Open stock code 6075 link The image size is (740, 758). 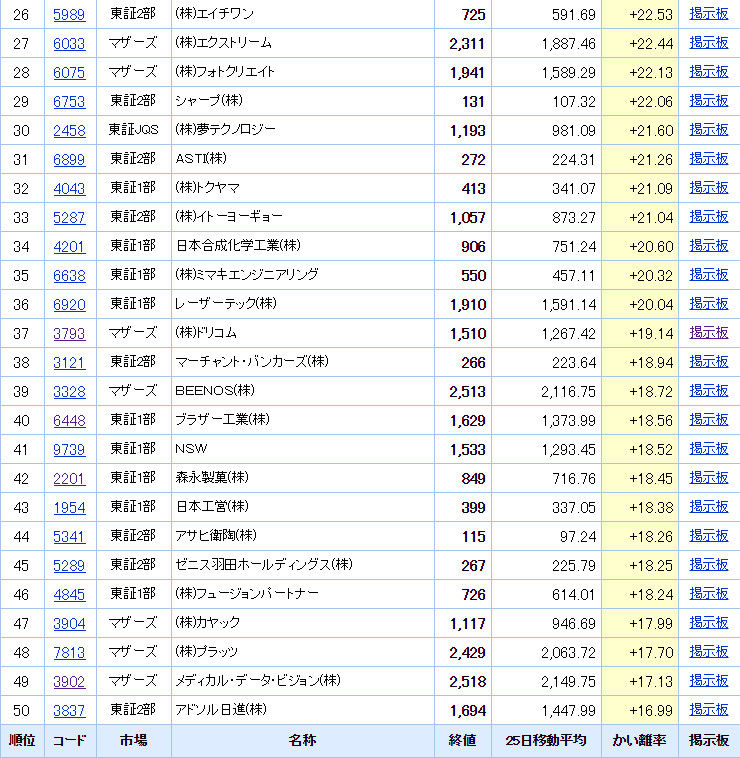coord(69,73)
